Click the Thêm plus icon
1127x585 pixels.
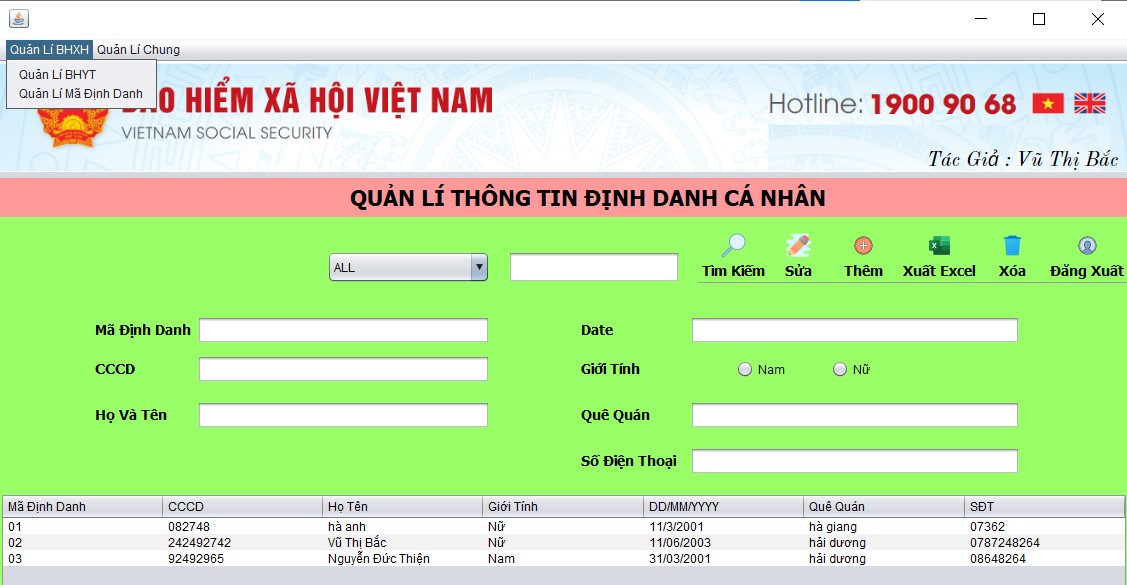click(x=863, y=246)
